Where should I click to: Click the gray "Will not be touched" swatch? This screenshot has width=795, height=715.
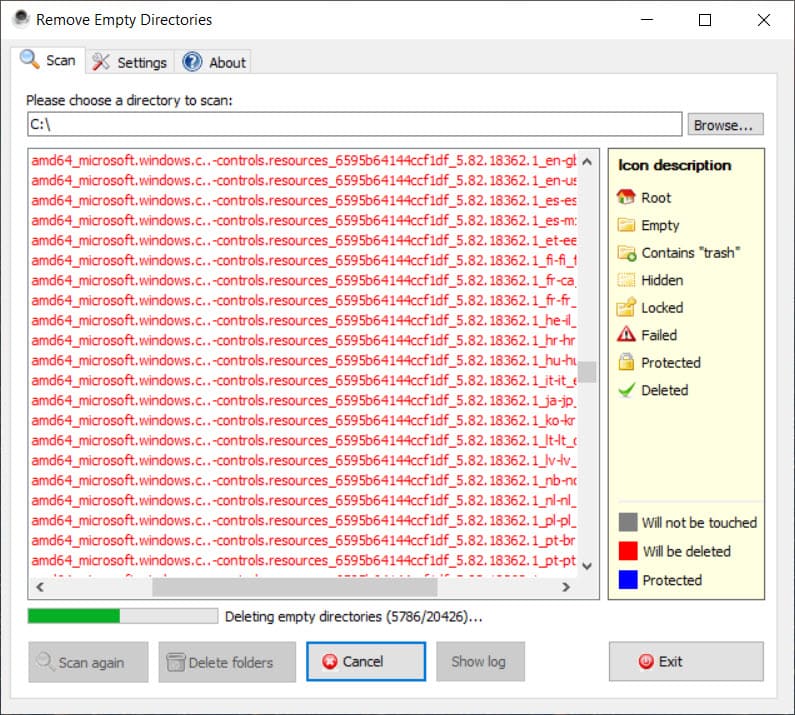point(628,522)
